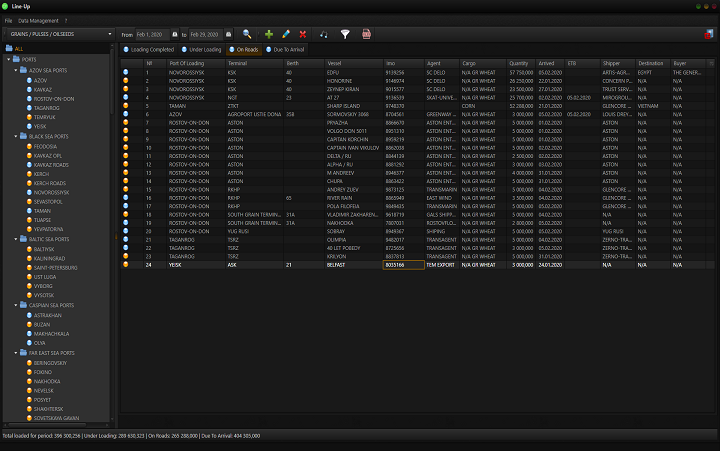Click the red-blue icon at toolbar far right
The height and width of the screenshot is (451, 720).
(709, 34)
